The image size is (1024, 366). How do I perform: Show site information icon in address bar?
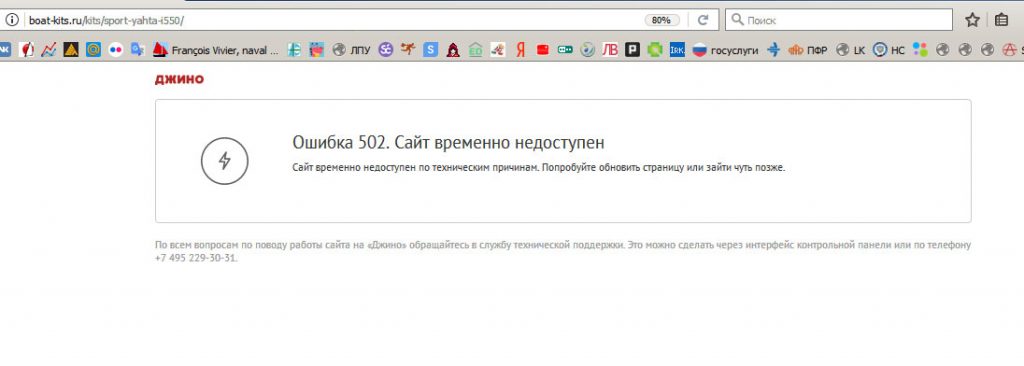pyautogui.click(x=12, y=20)
